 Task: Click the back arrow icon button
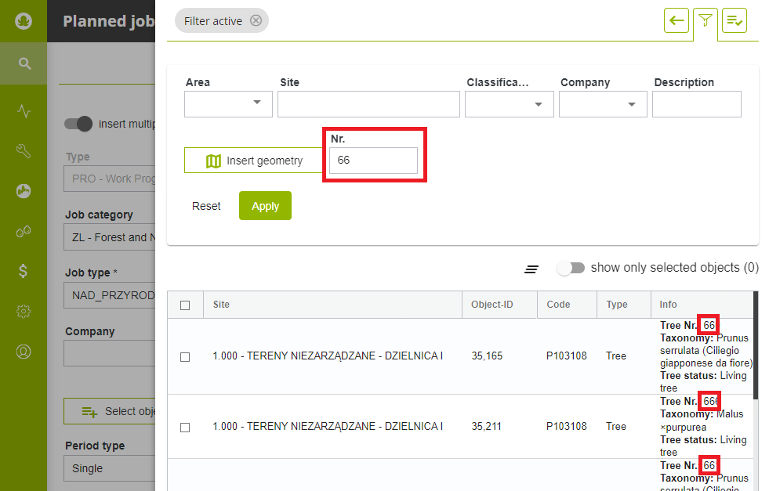(x=677, y=20)
